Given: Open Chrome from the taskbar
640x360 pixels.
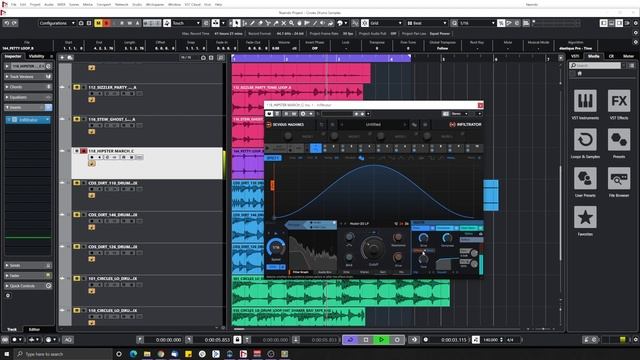Looking at the screenshot, I should [161, 354].
